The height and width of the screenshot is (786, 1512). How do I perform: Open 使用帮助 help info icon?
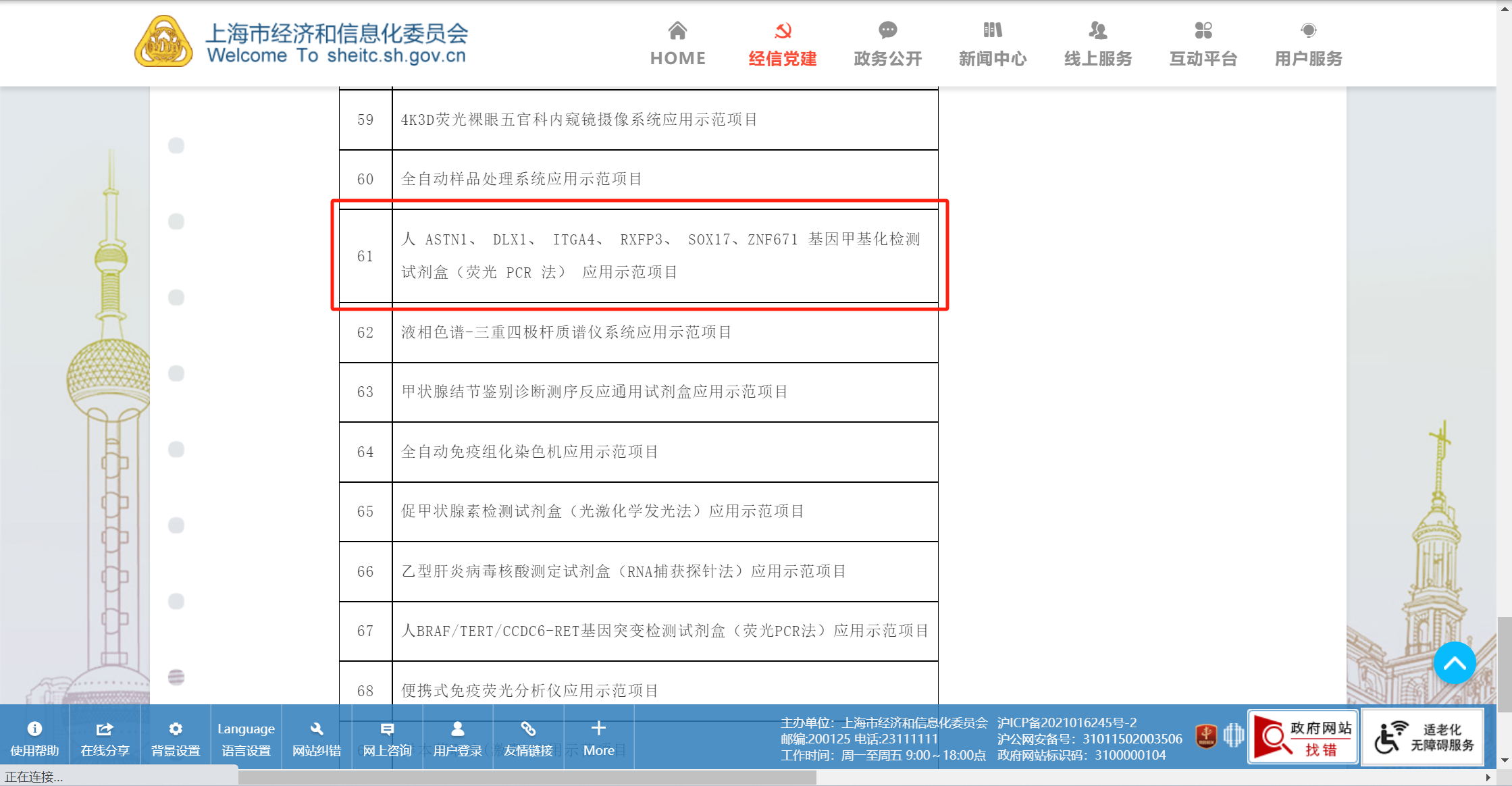point(34,737)
